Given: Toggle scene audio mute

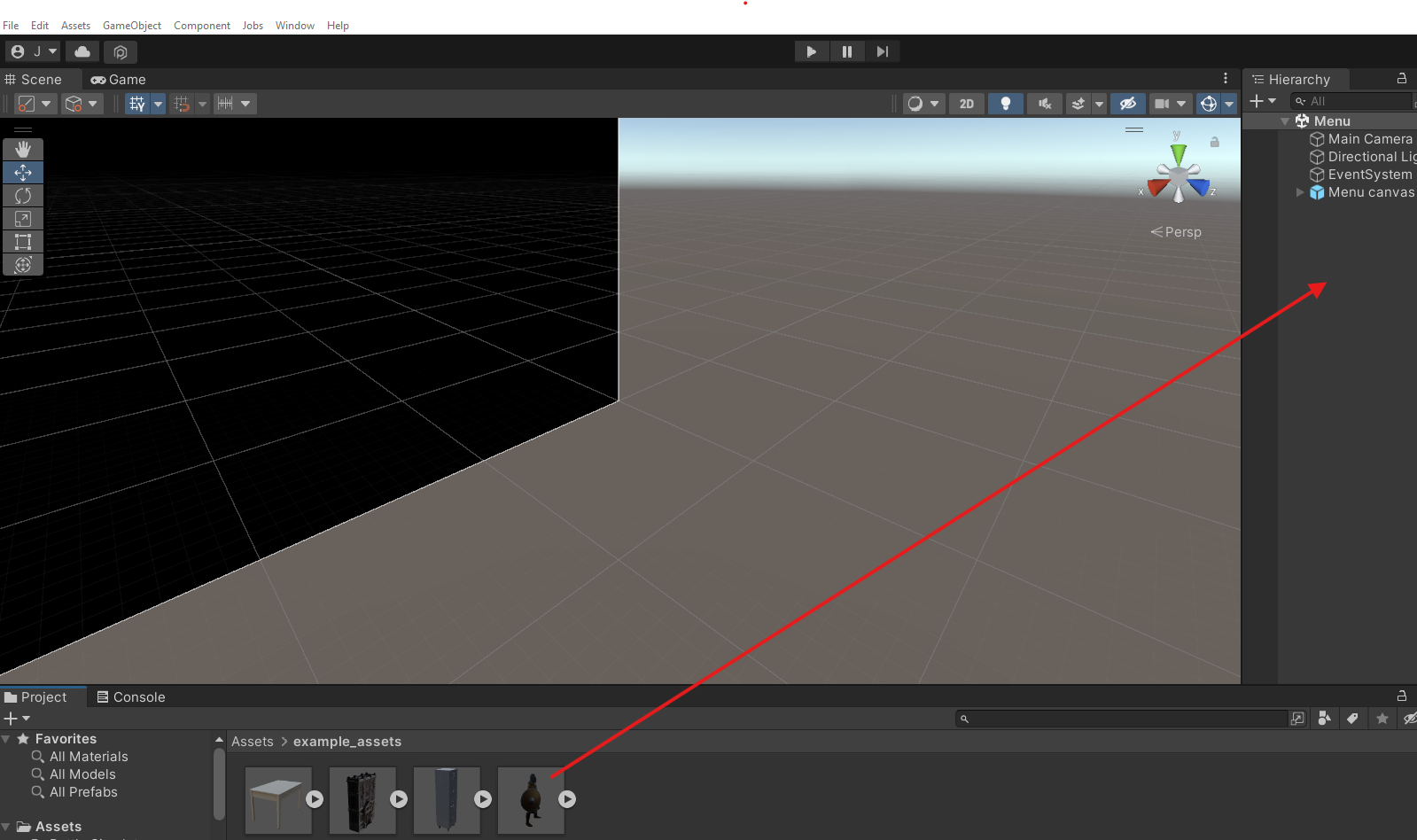Looking at the screenshot, I should tap(1045, 104).
